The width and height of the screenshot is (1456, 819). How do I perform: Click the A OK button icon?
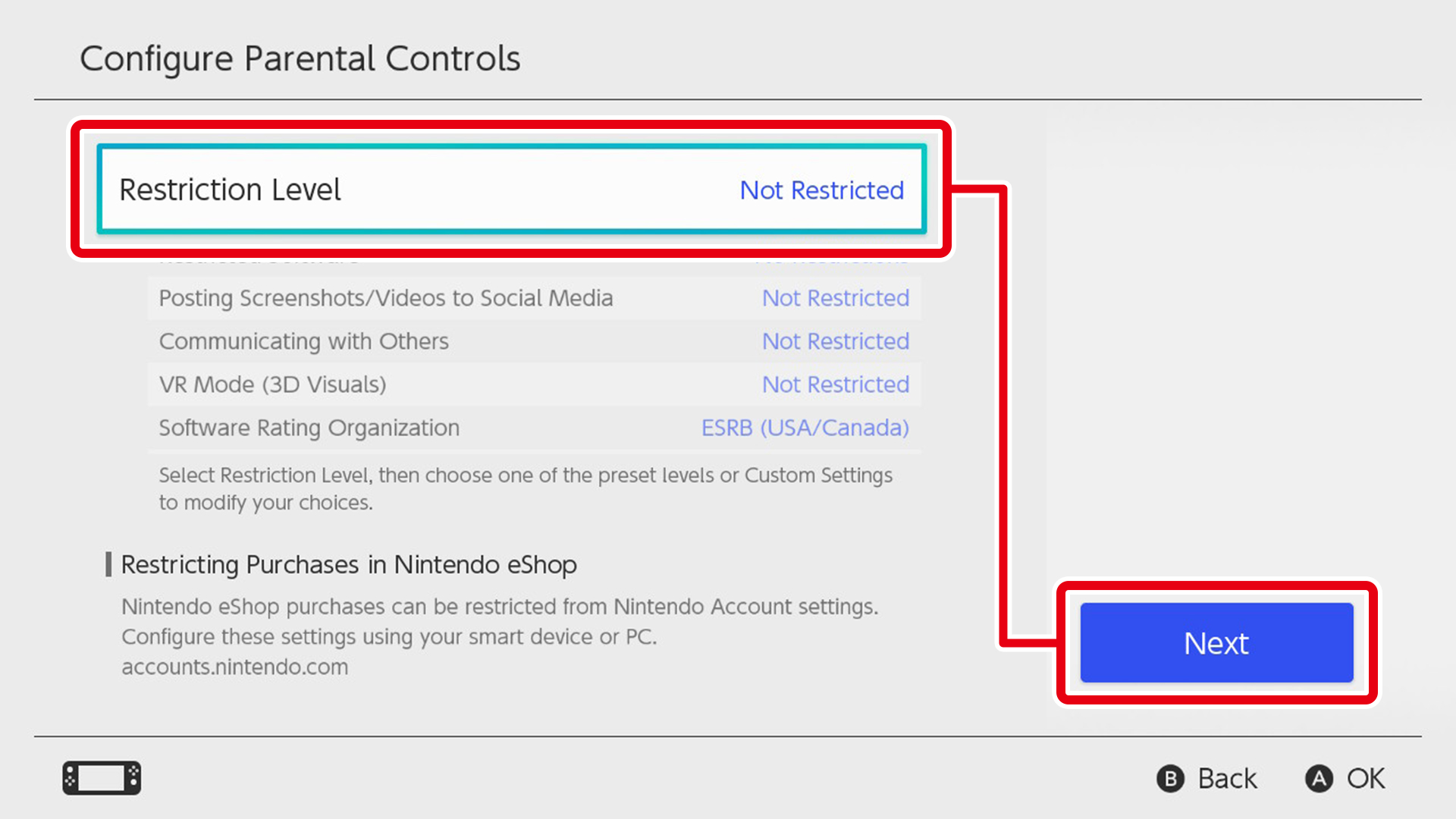1319,779
